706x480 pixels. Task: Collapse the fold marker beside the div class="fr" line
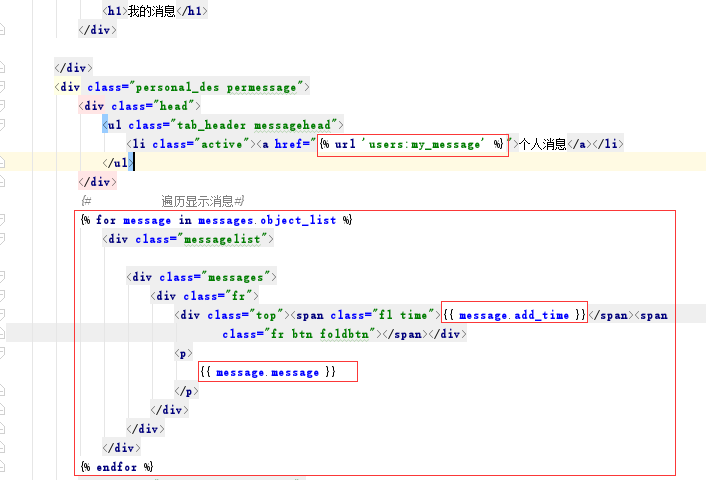2,295
